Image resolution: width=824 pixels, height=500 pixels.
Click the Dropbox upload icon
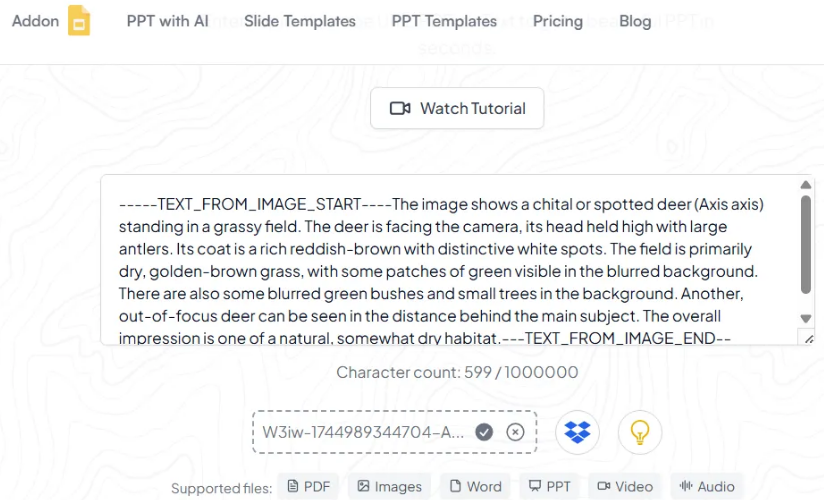tap(577, 432)
